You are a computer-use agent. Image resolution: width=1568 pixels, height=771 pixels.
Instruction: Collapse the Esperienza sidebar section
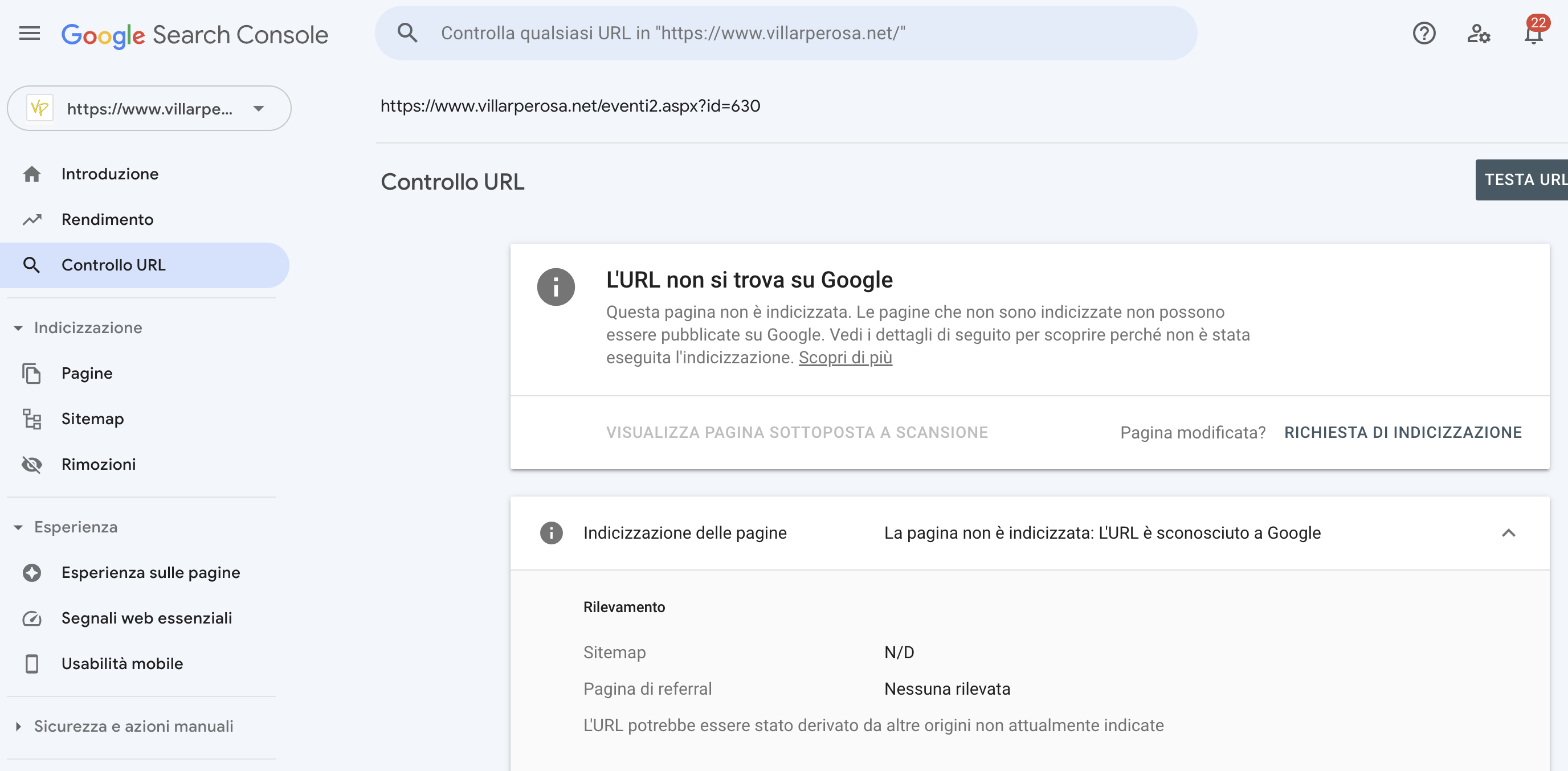click(x=18, y=528)
